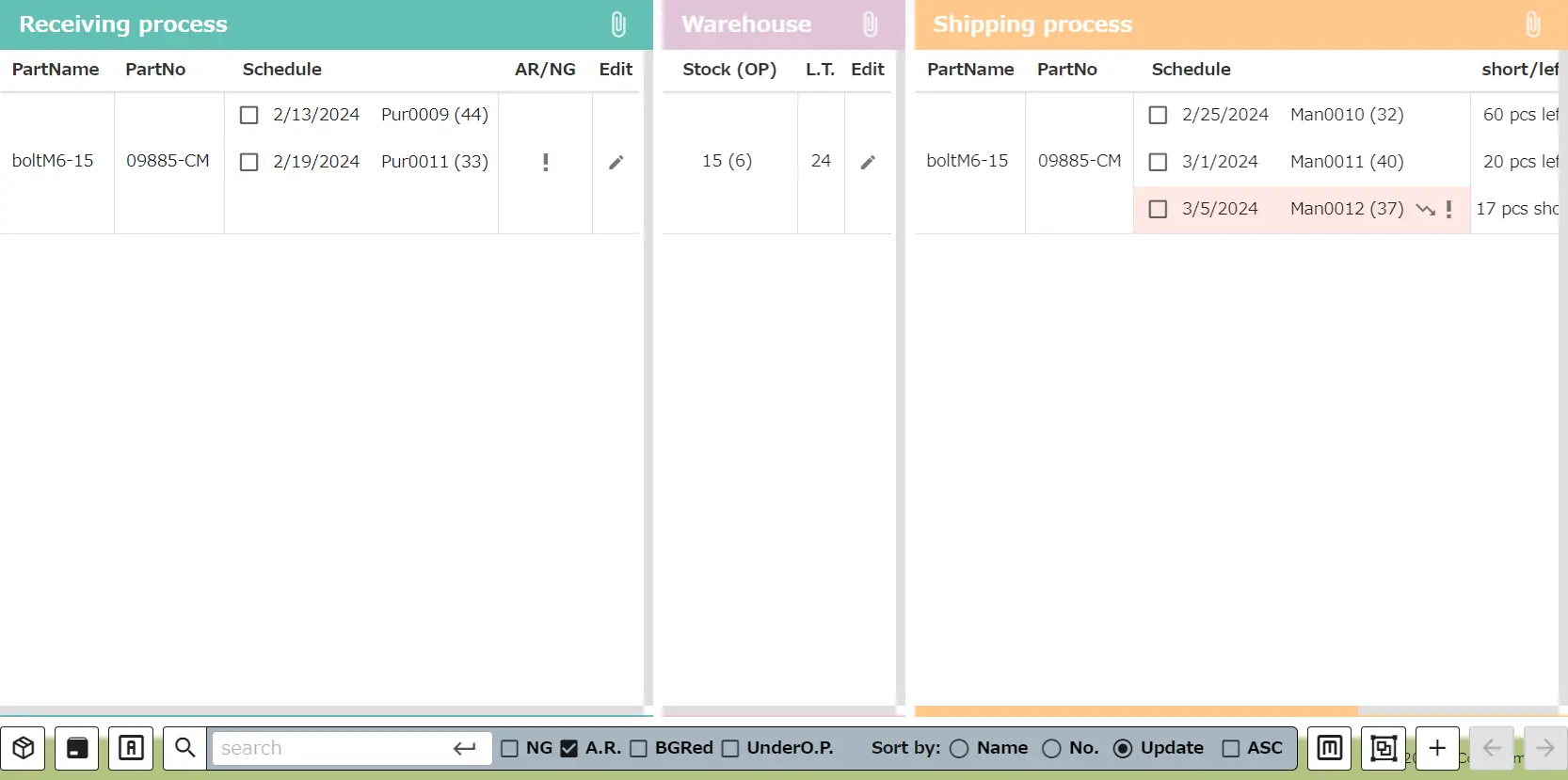Click the Shipping process panel header

1032,24
